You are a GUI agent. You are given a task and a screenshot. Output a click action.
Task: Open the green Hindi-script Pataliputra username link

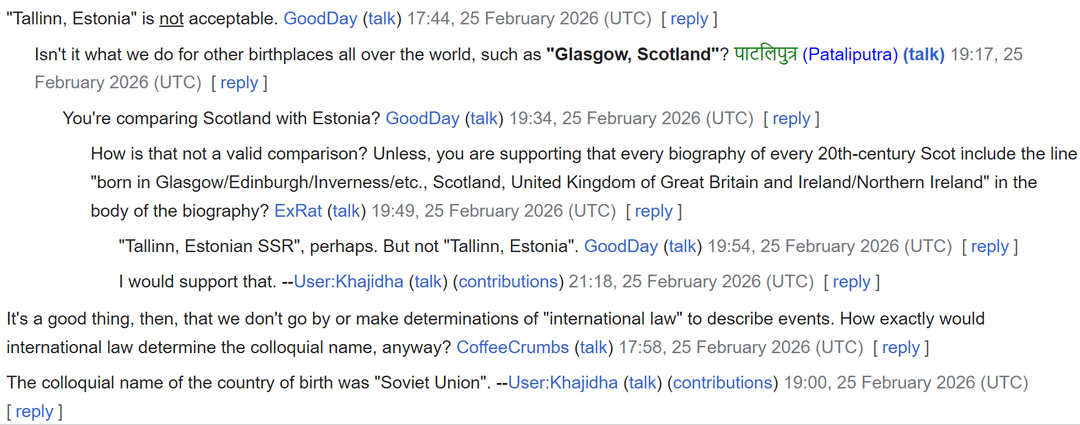click(x=765, y=54)
